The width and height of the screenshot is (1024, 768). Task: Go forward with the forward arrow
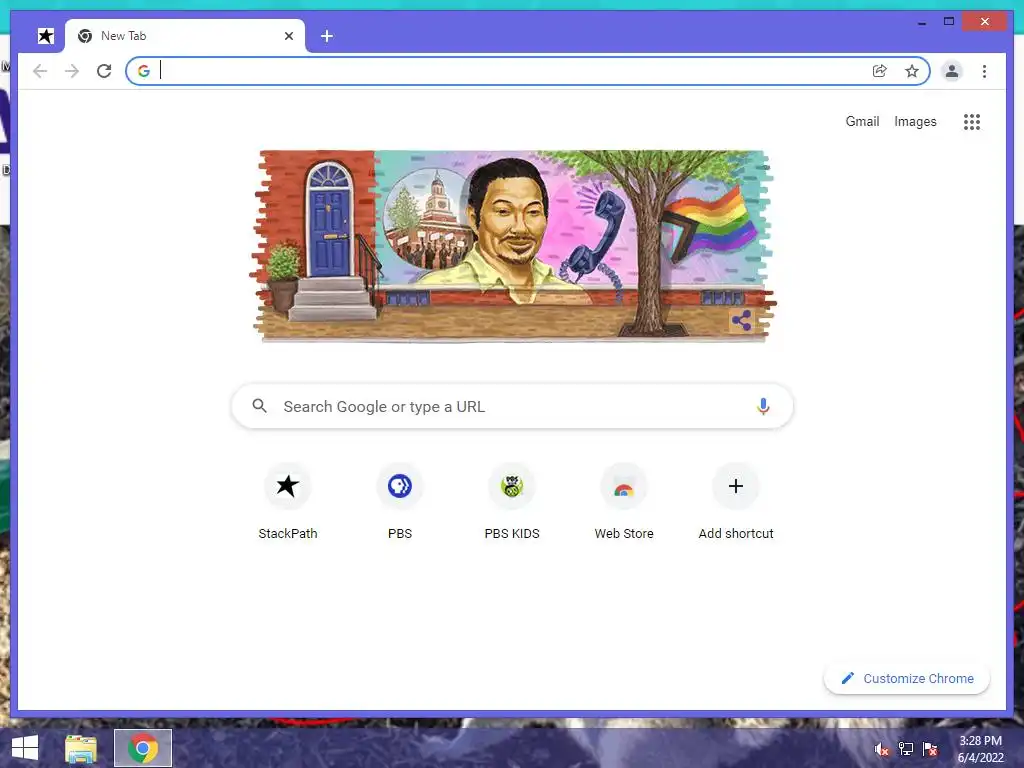72,71
